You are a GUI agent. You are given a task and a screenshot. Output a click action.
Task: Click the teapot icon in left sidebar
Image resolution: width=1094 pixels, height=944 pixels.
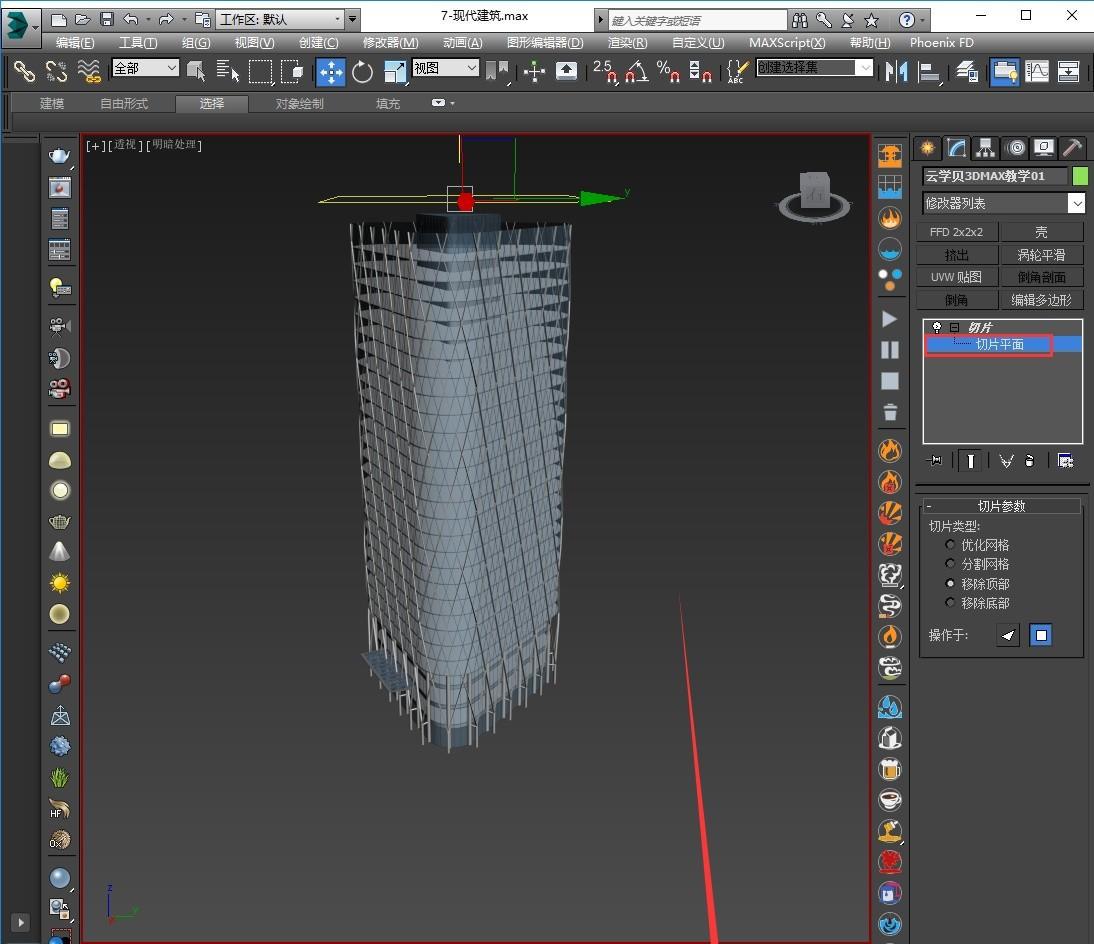coord(60,156)
